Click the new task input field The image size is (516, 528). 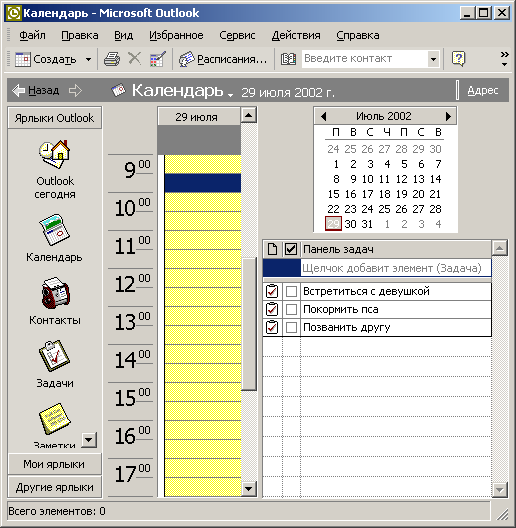396,268
